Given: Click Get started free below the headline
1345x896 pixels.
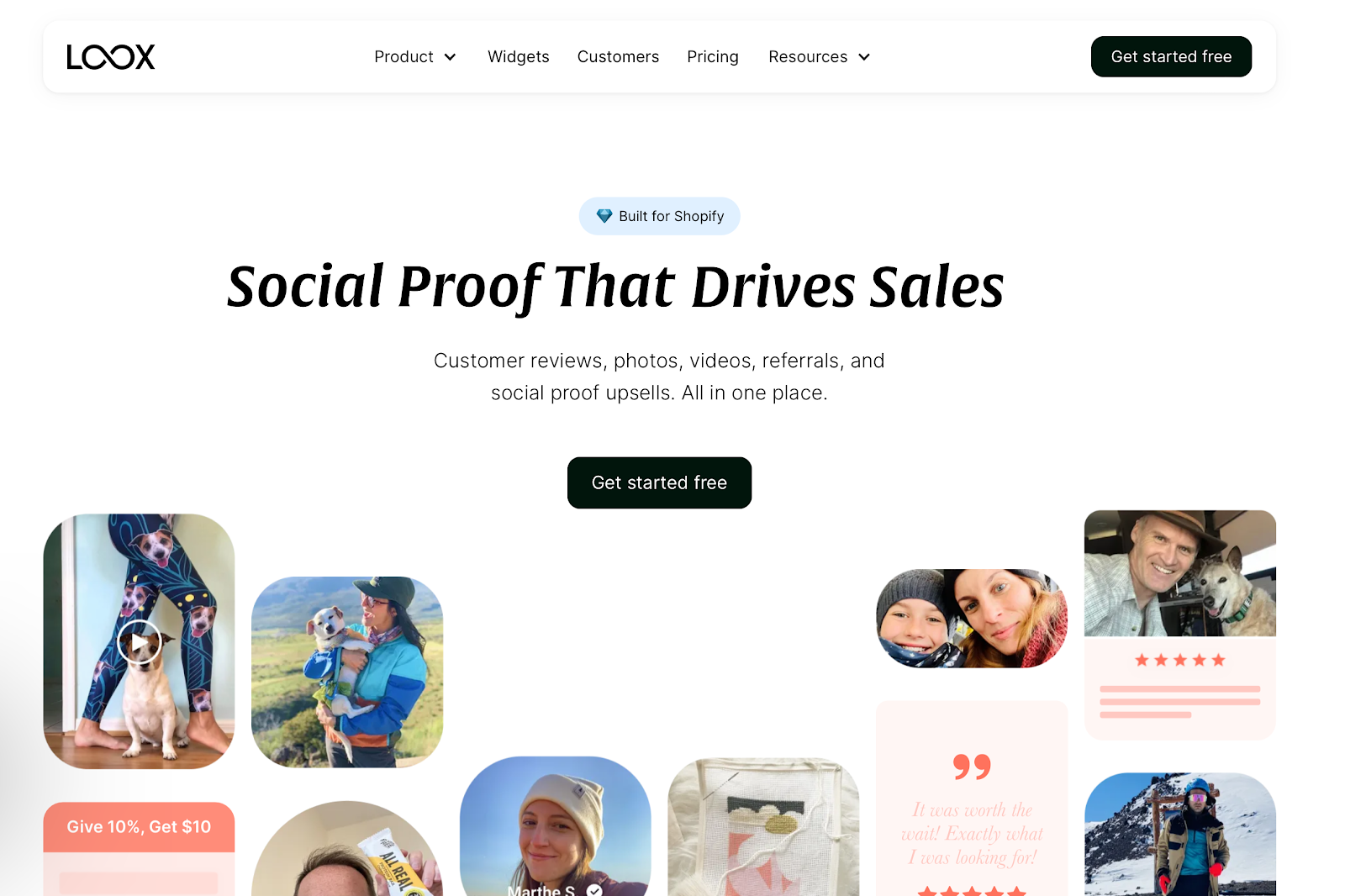Looking at the screenshot, I should 659,482.
